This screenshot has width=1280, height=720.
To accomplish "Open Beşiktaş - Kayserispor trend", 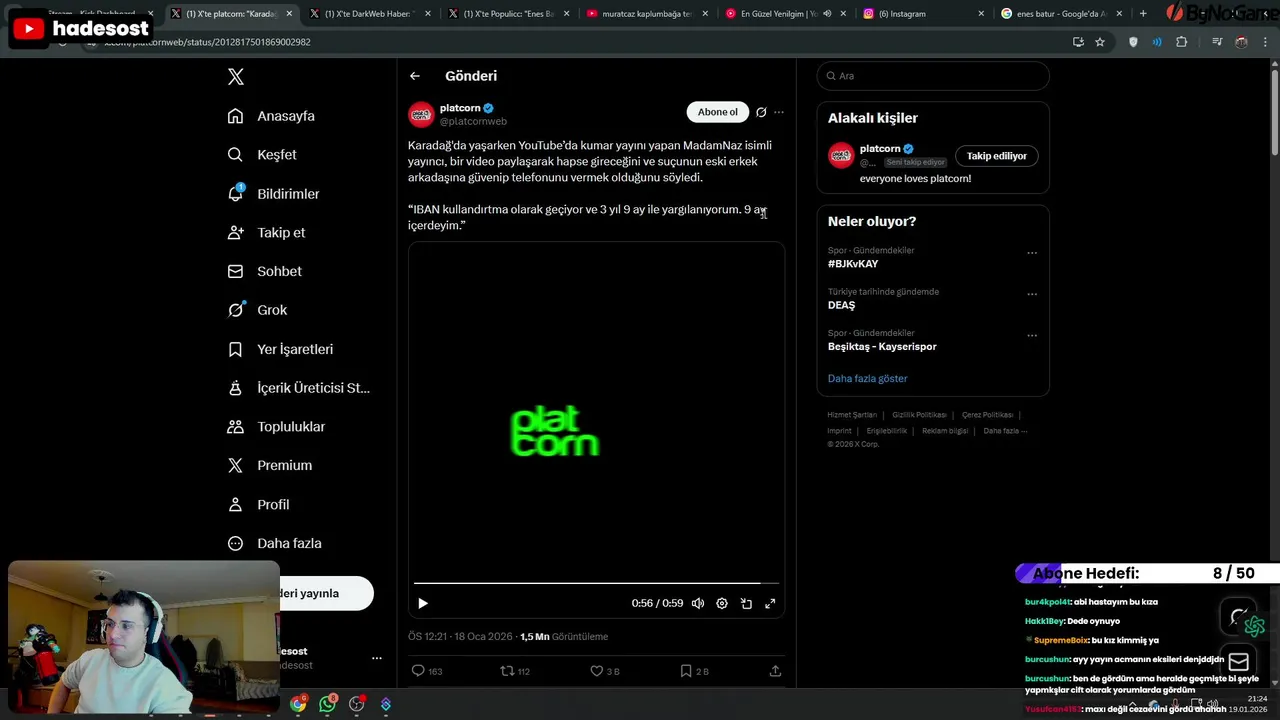I will pyautogui.click(x=882, y=346).
